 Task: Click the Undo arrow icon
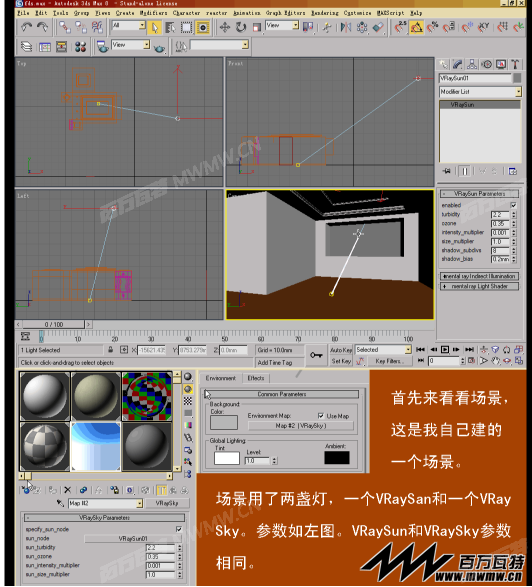click(26, 27)
